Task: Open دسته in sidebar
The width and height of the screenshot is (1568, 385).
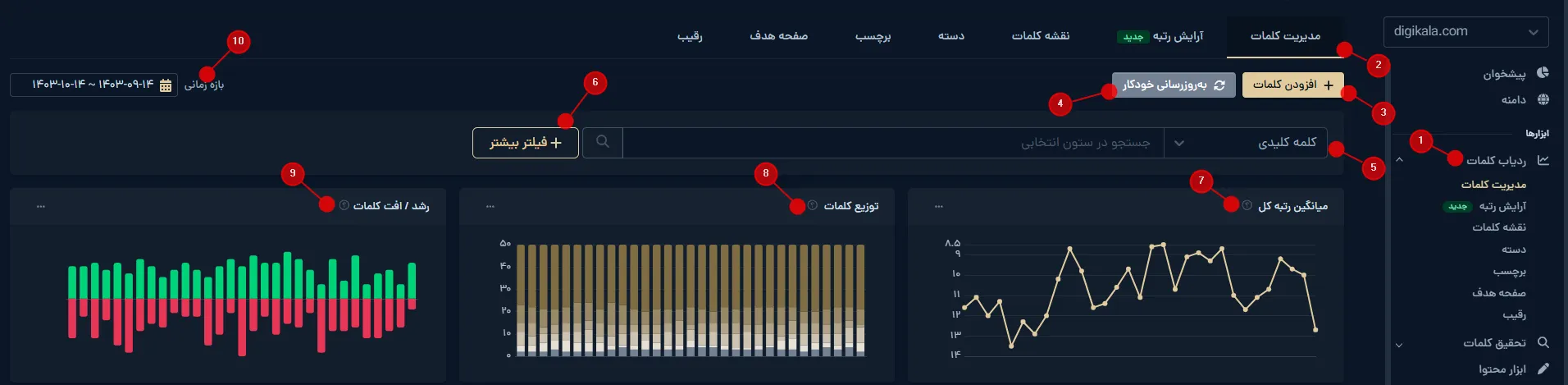Action: pos(1514,250)
